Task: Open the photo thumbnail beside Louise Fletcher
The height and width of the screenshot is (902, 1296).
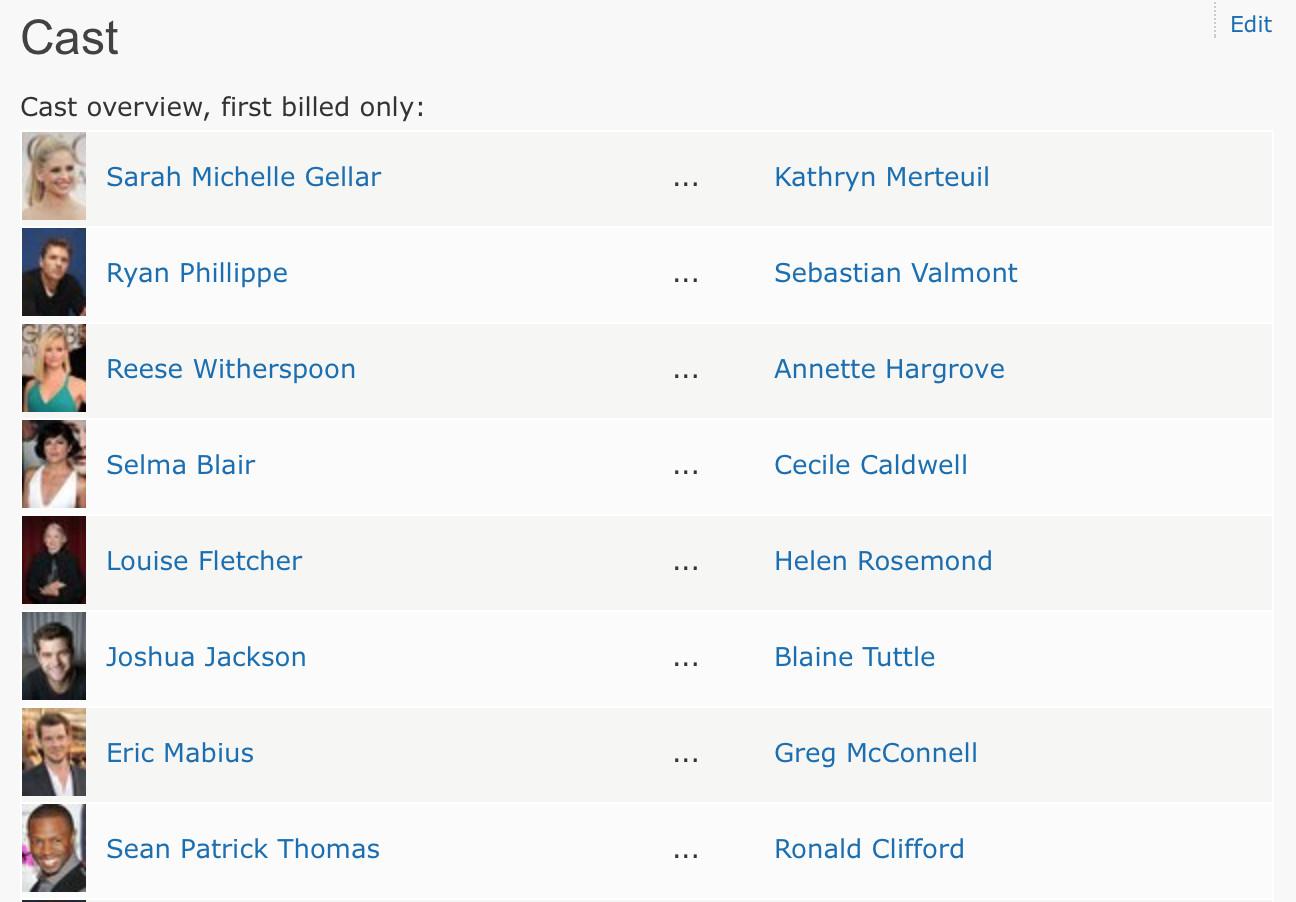Action: [54, 560]
